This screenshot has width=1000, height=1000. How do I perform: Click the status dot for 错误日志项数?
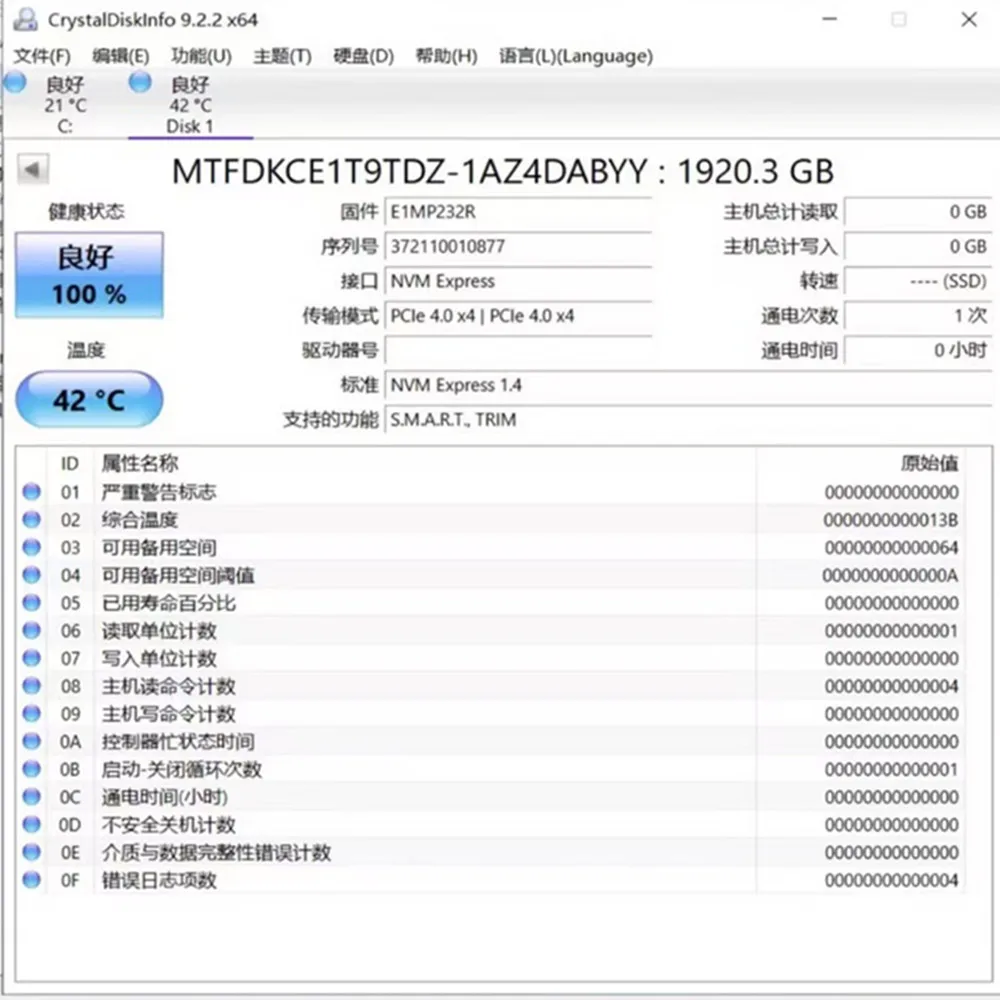[31, 881]
